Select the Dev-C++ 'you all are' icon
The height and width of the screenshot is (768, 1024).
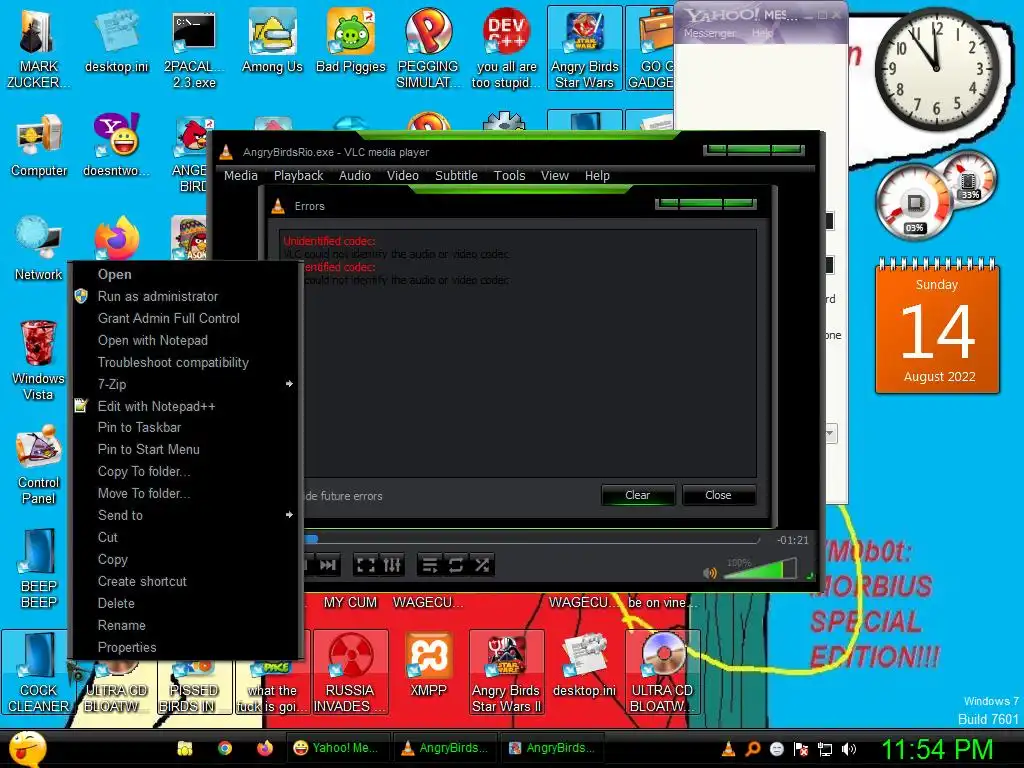pos(506,48)
